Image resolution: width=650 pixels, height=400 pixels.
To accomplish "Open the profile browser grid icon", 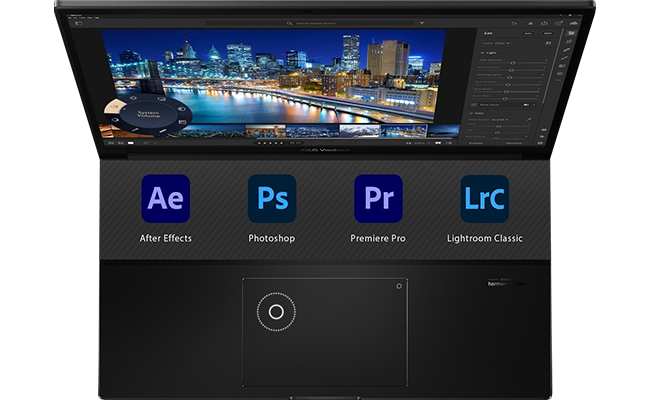I will point(548,43).
